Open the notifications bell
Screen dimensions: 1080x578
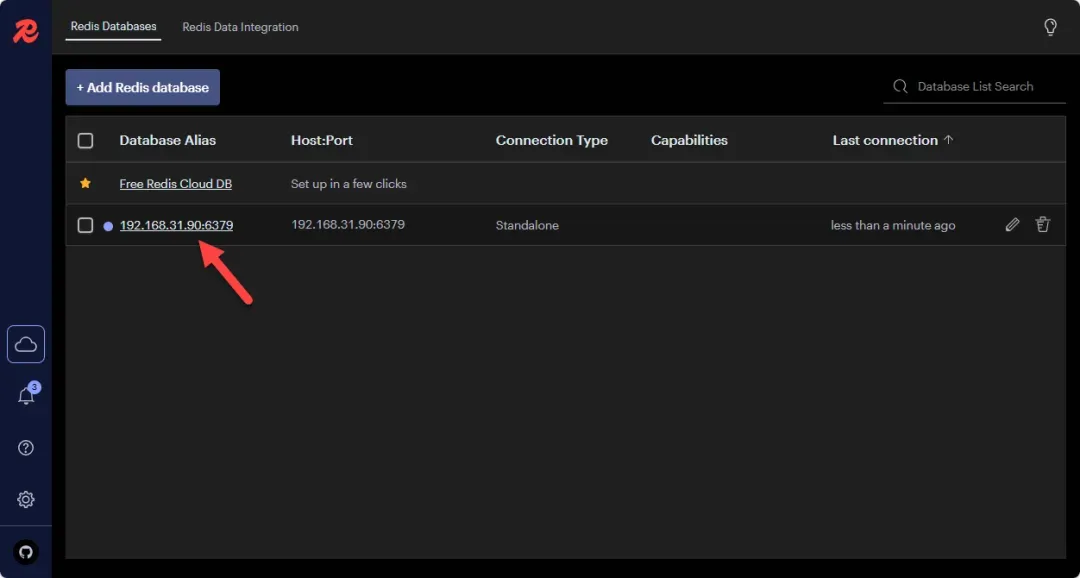(x=26, y=395)
